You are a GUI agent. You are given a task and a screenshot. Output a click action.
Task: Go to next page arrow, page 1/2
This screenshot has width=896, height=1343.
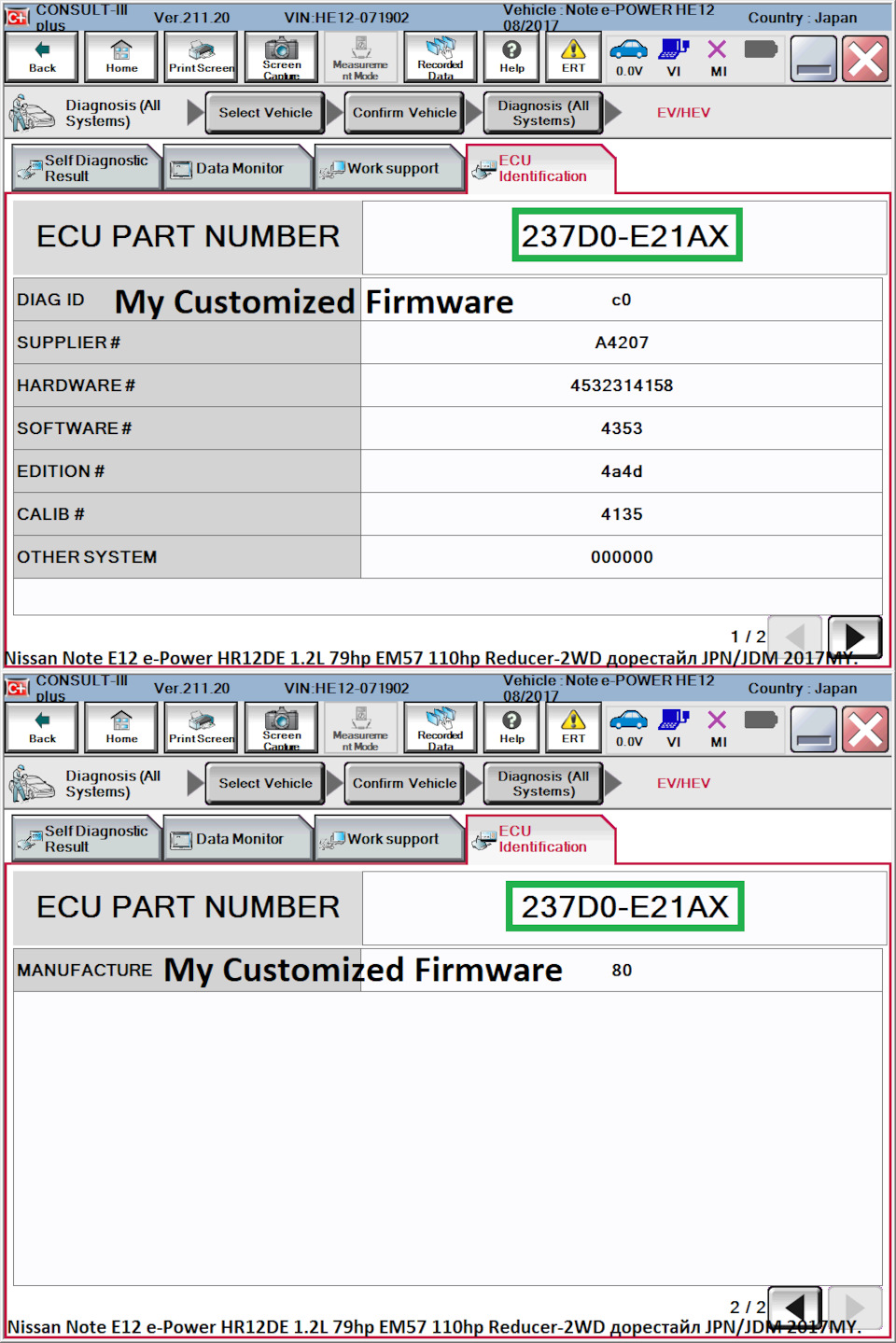(854, 637)
